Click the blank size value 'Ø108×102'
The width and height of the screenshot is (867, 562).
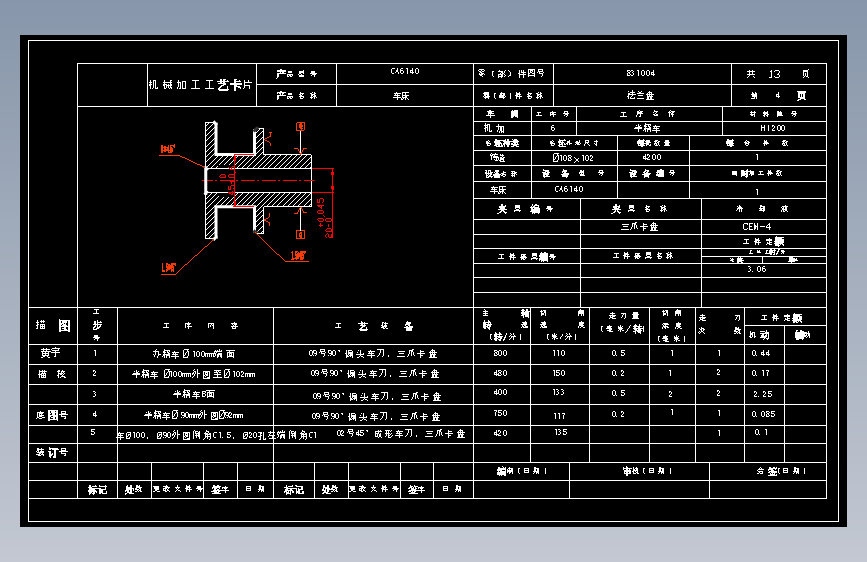pos(573,158)
